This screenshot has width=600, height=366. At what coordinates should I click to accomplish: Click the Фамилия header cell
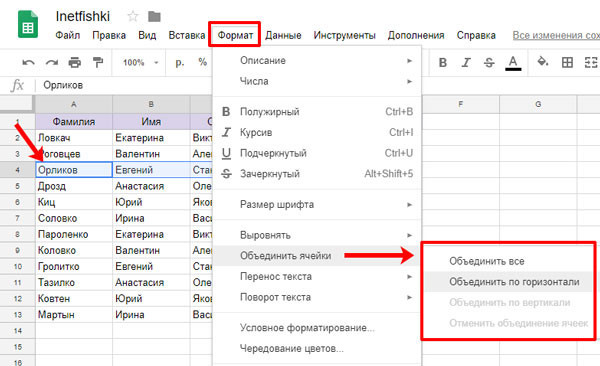pyautogui.click(x=74, y=121)
